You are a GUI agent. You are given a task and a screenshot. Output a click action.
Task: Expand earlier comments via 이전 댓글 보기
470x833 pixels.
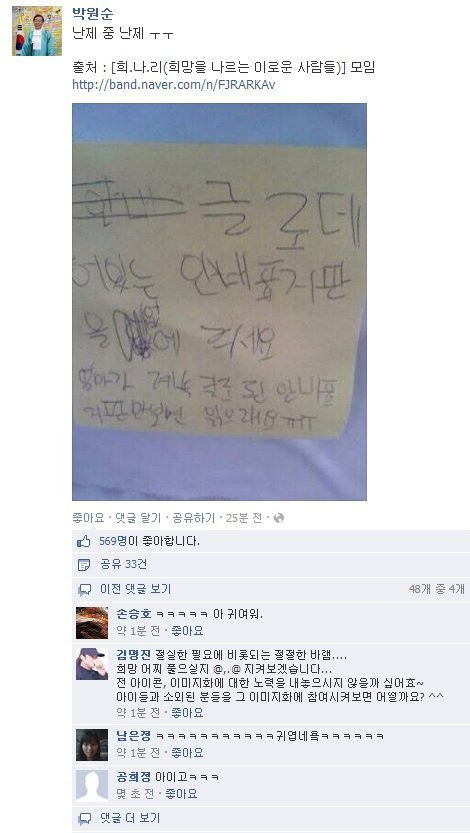point(135,589)
